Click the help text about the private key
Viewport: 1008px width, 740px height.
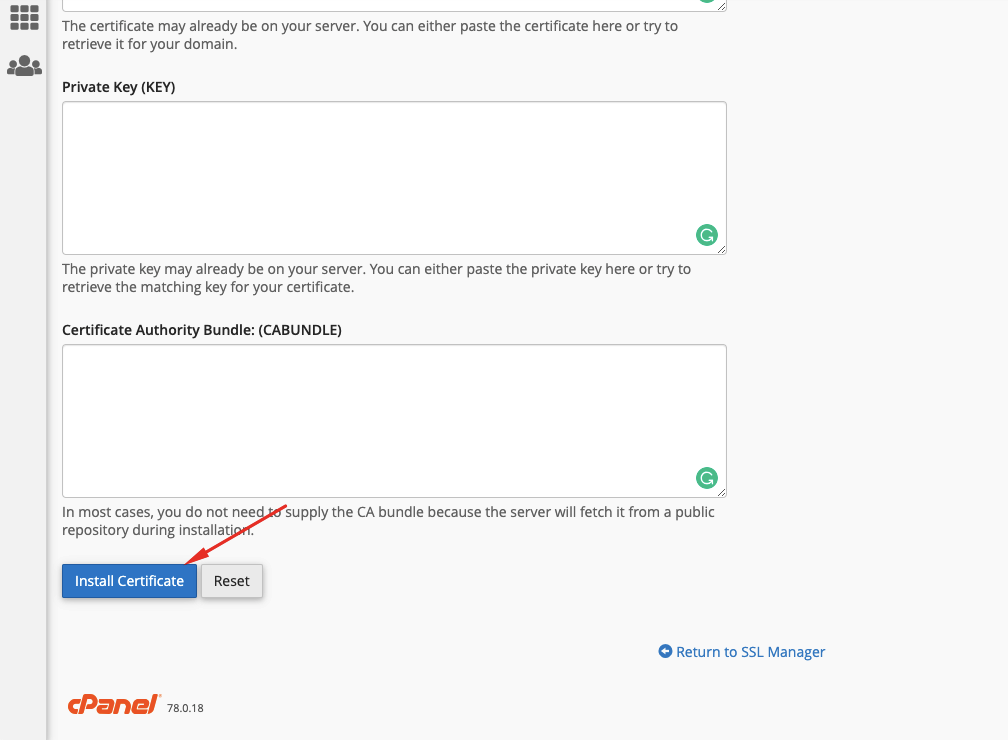point(376,278)
